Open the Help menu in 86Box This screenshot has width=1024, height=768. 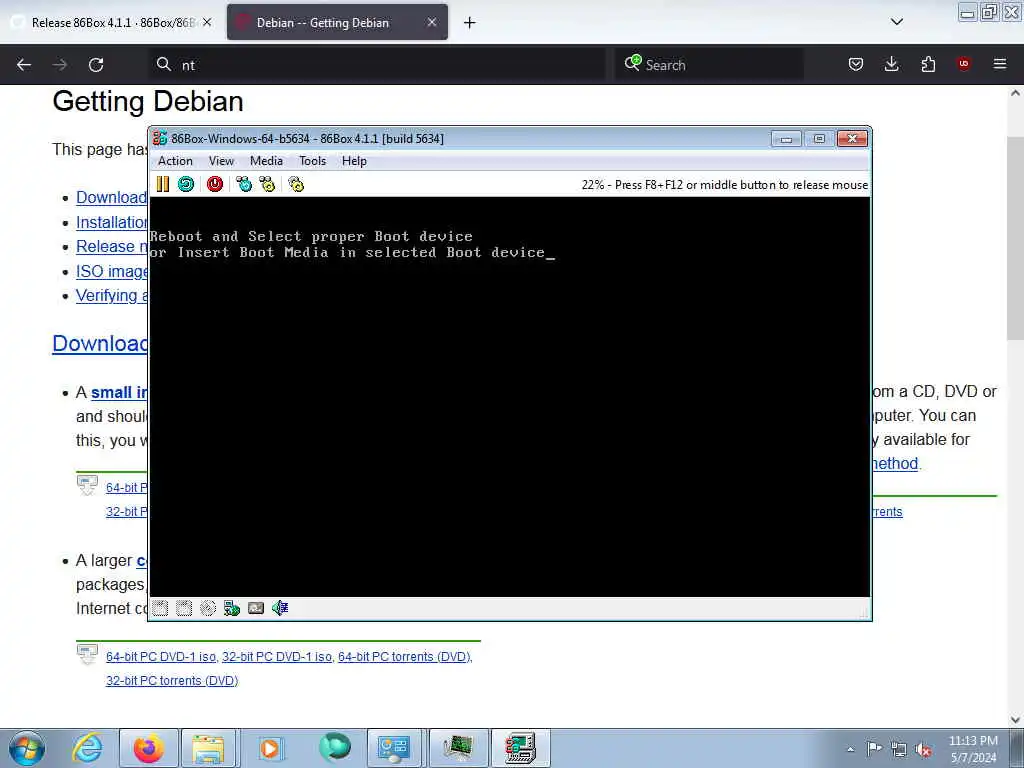[354, 161]
